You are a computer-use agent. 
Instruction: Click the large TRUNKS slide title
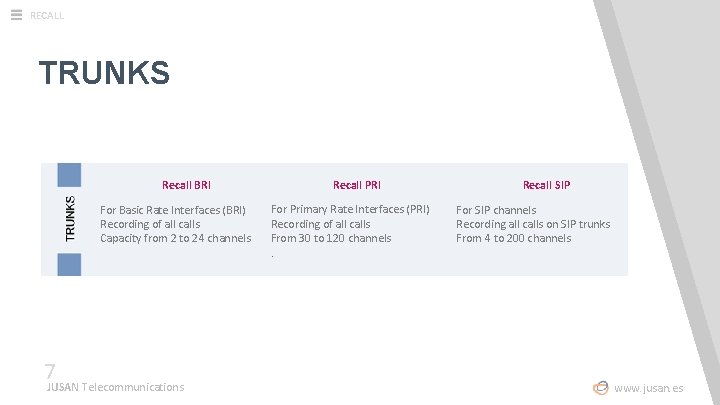point(104,73)
